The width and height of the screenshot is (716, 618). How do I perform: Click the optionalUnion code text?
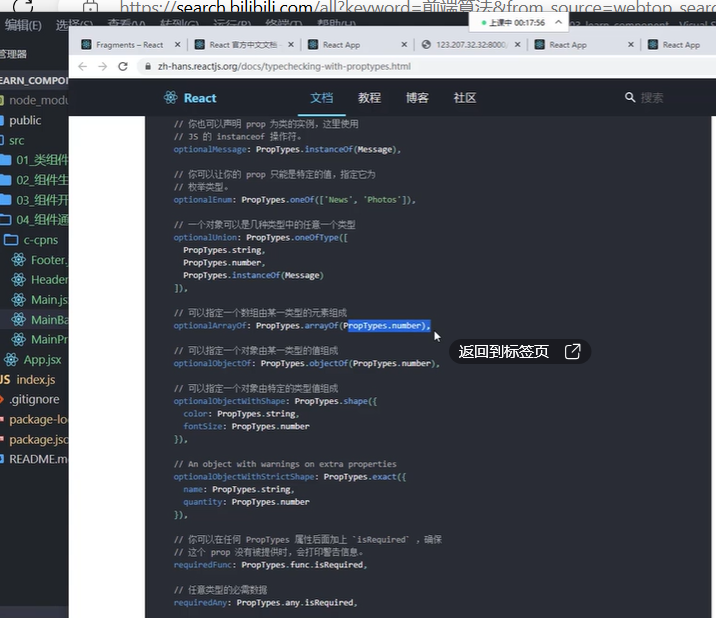coord(205,238)
